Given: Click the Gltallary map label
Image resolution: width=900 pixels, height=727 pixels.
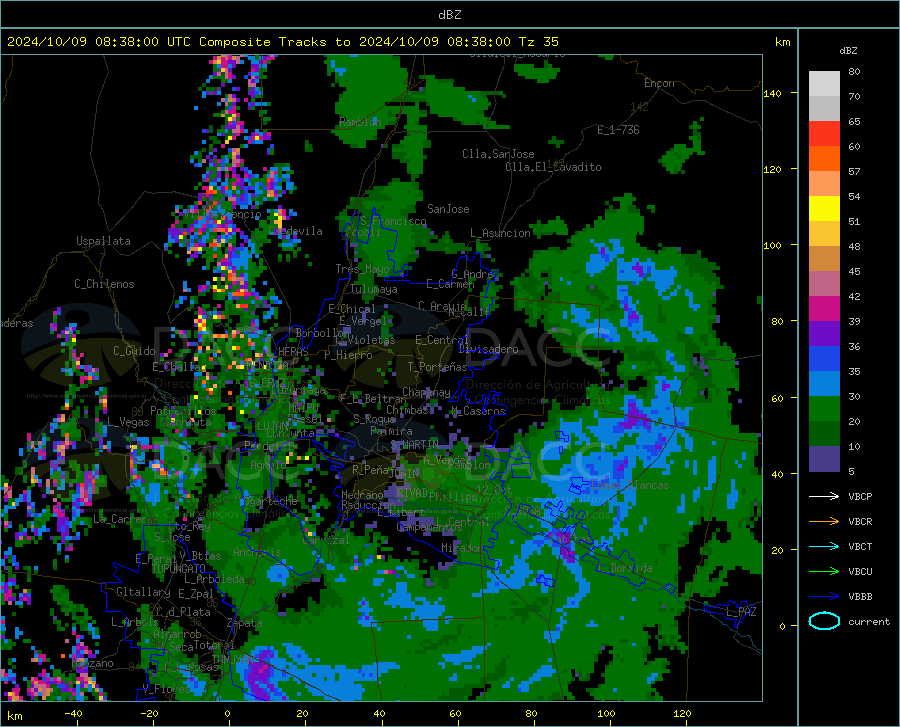Looking at the screenshot, I should [143, 592].
